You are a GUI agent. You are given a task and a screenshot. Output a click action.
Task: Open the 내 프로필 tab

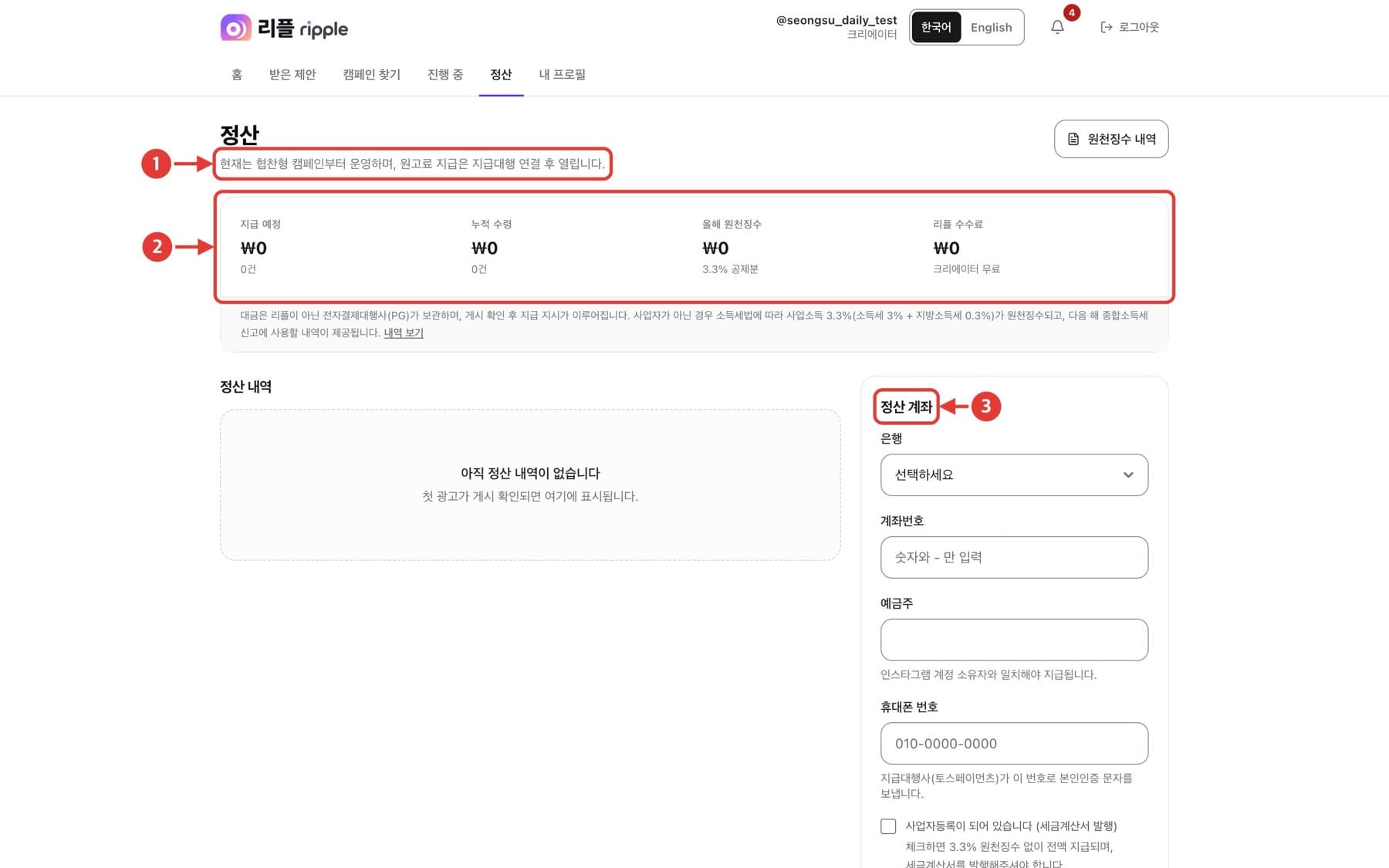[562, 74]
